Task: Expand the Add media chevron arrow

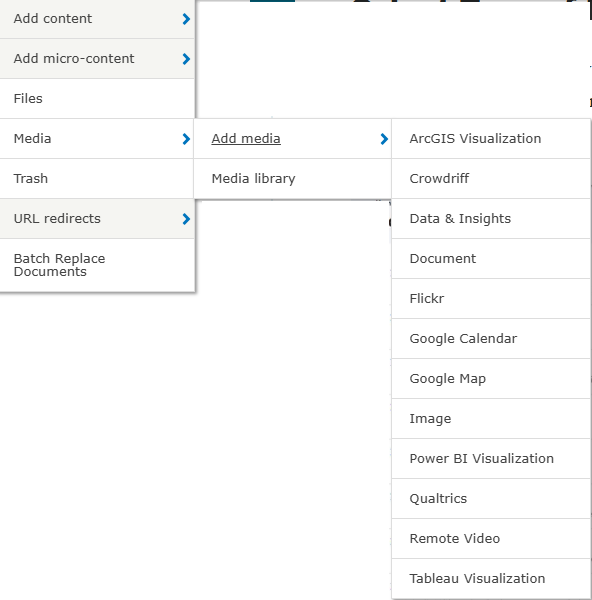Action: 384,139
